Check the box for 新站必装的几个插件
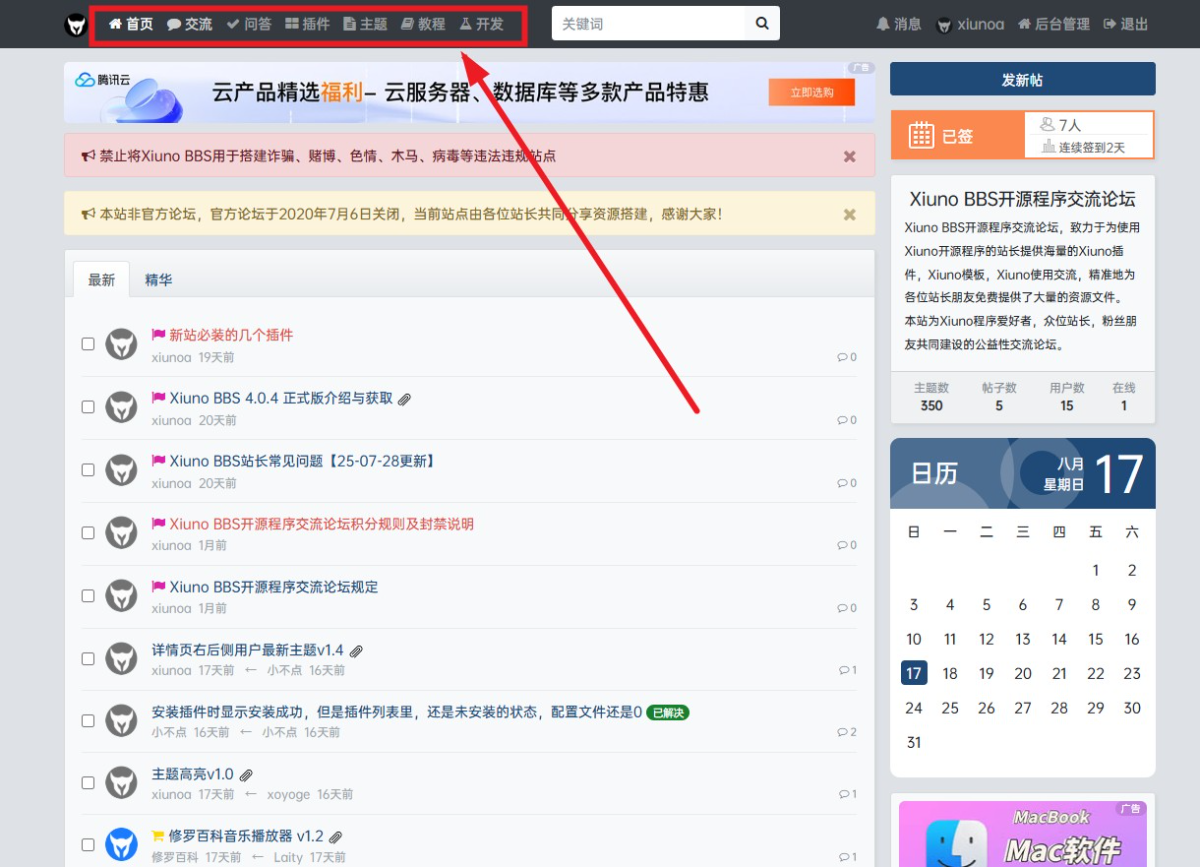Image resolution: width=1200 pixels, height=867 pixels. pyautogui.click(x=88, y=344)
